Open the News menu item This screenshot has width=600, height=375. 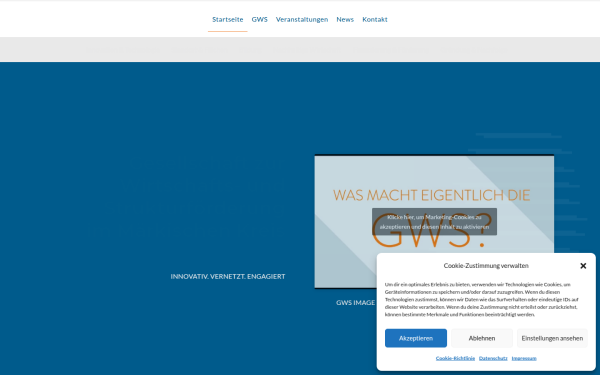[x=345, y=20]
